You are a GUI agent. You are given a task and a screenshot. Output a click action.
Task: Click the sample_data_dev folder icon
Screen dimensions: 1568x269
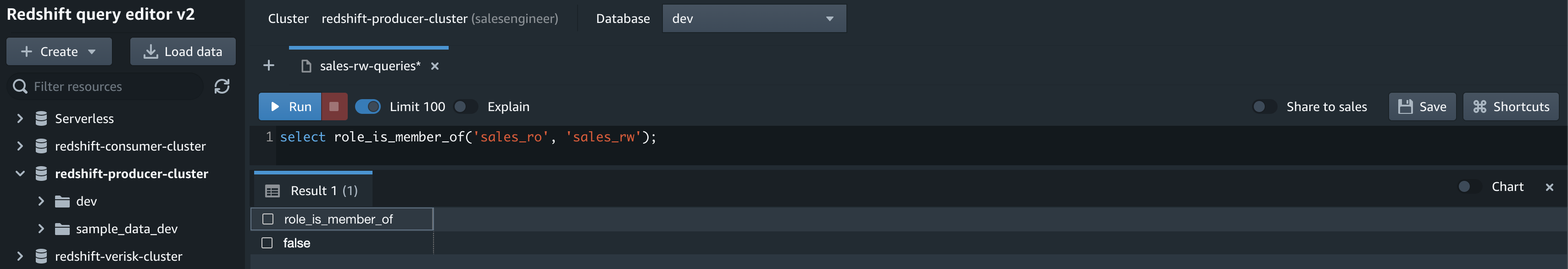click(62, 229)
